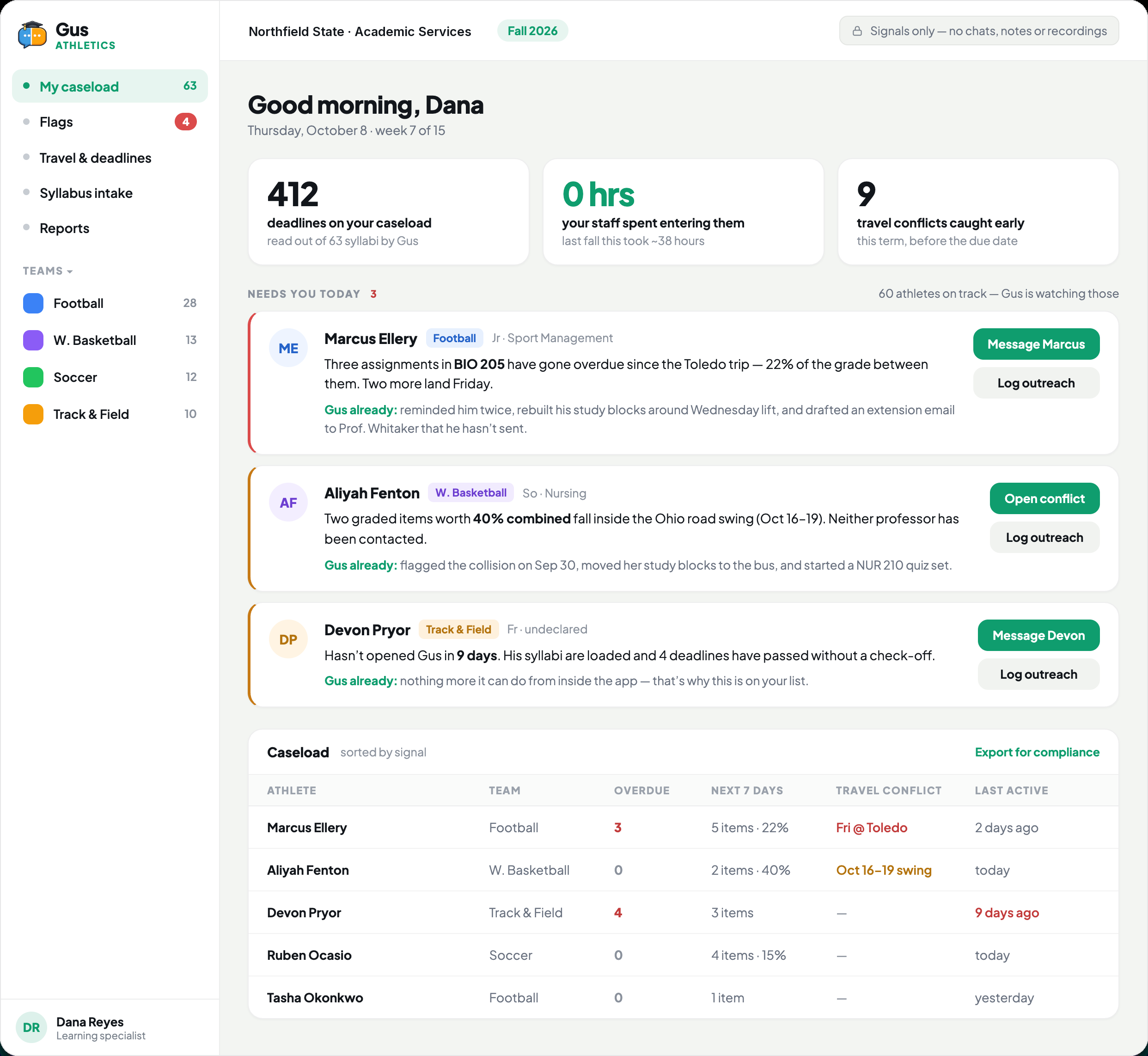Click the orange Track & Field swatch

[x=33, y=414]
